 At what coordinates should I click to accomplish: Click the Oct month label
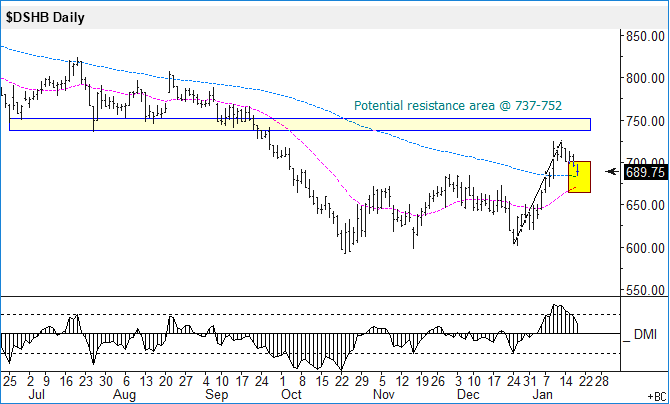click(291, 394)
